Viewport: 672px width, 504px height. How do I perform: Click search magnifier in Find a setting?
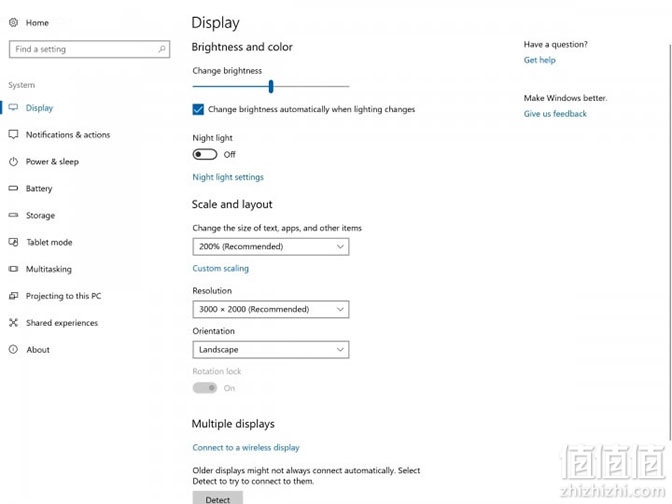tap(162, 49)
